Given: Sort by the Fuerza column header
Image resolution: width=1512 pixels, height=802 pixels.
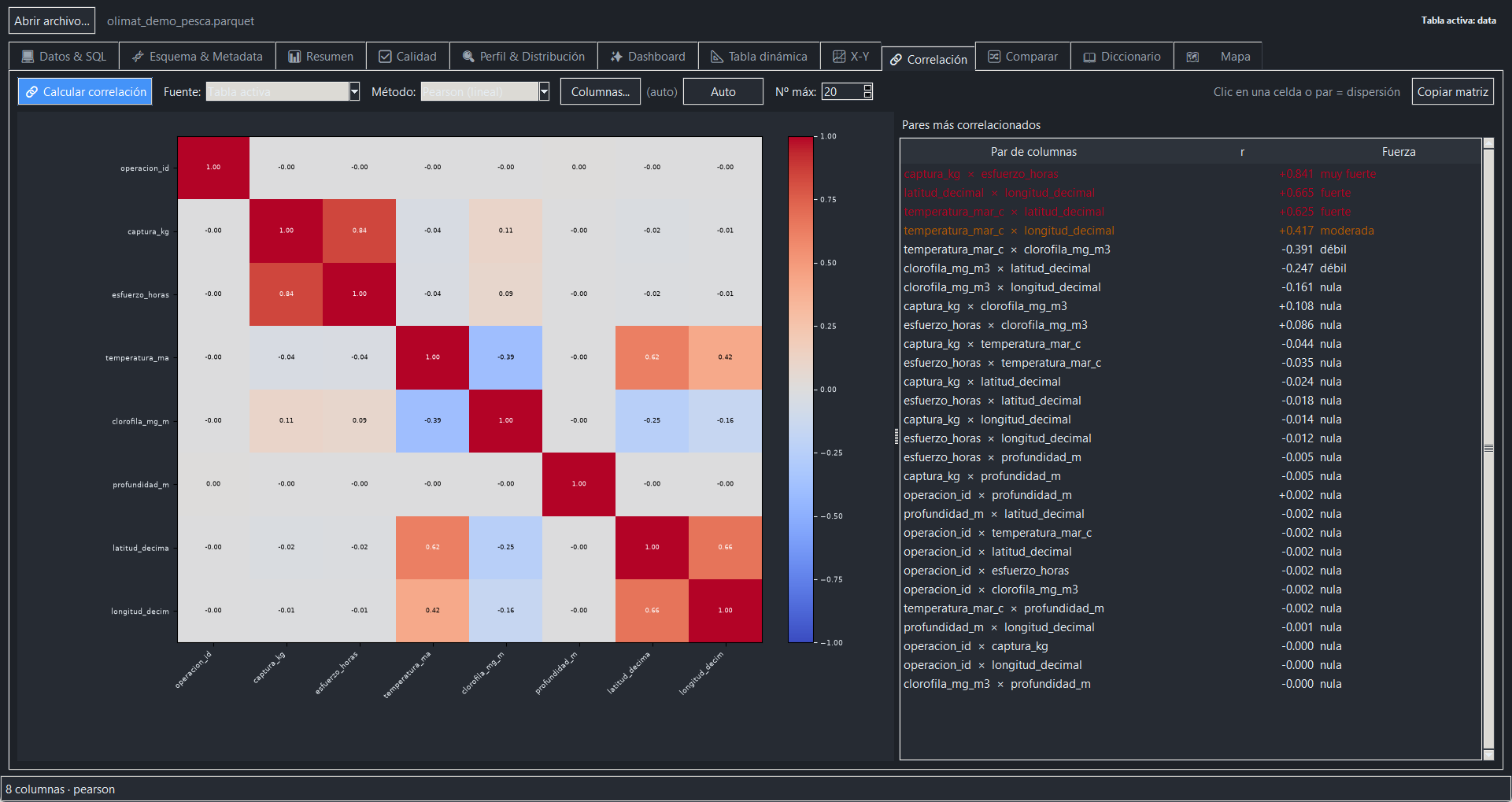Looking at the screenshot, I should [x=1399, y=152].
